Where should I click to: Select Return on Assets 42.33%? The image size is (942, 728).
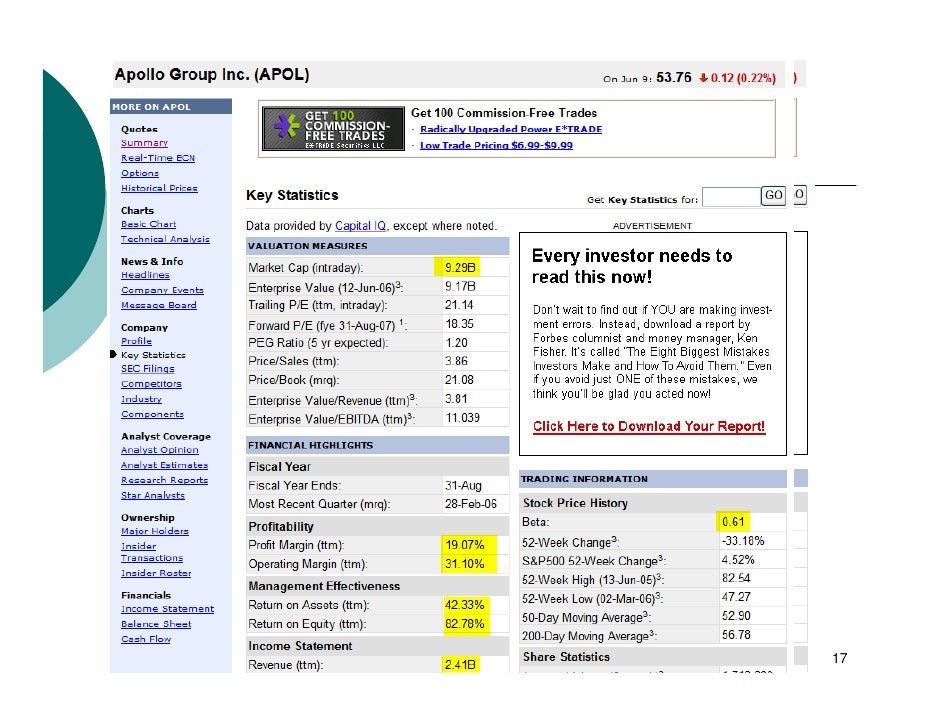click(x=464, y=605)
